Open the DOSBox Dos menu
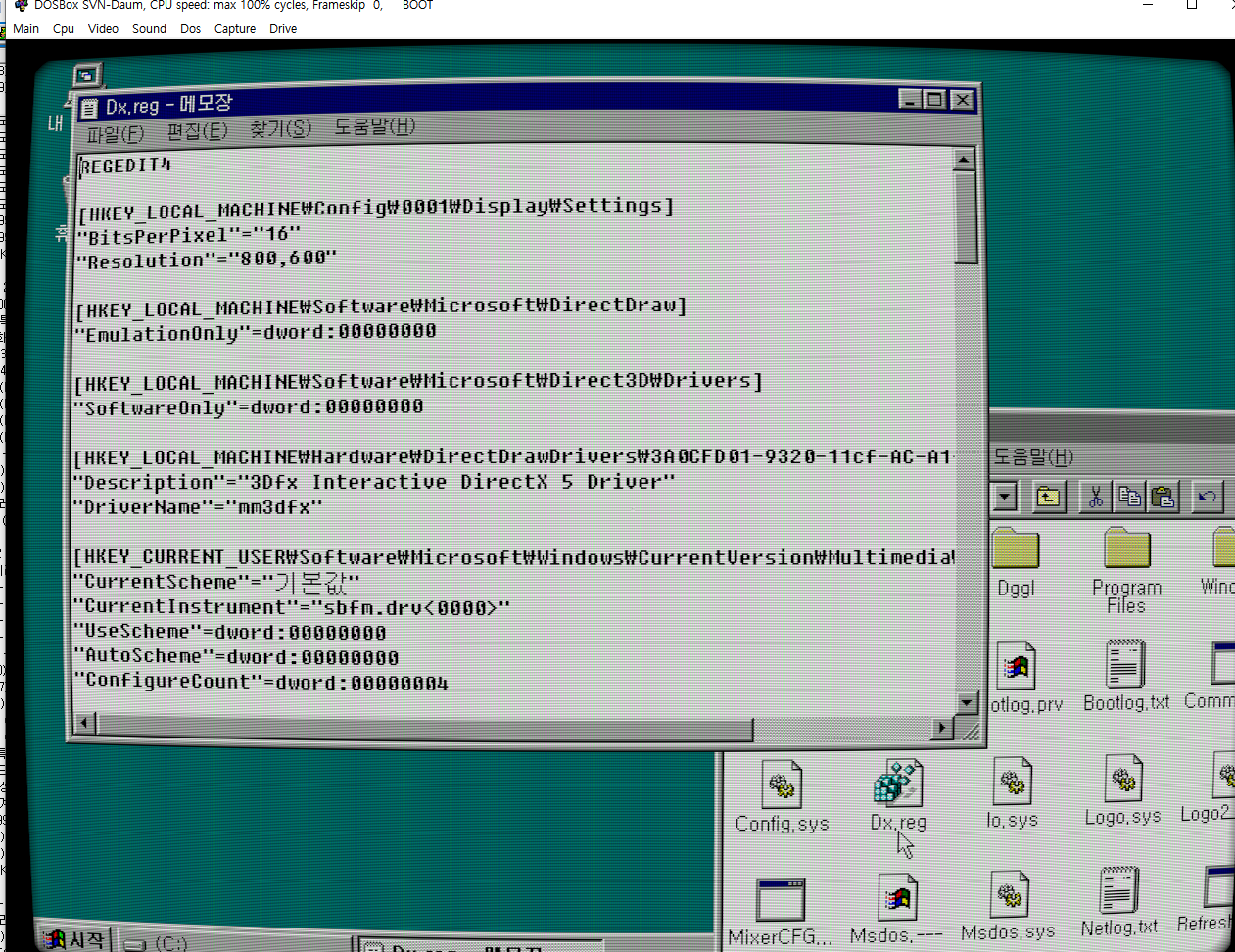 190,28
